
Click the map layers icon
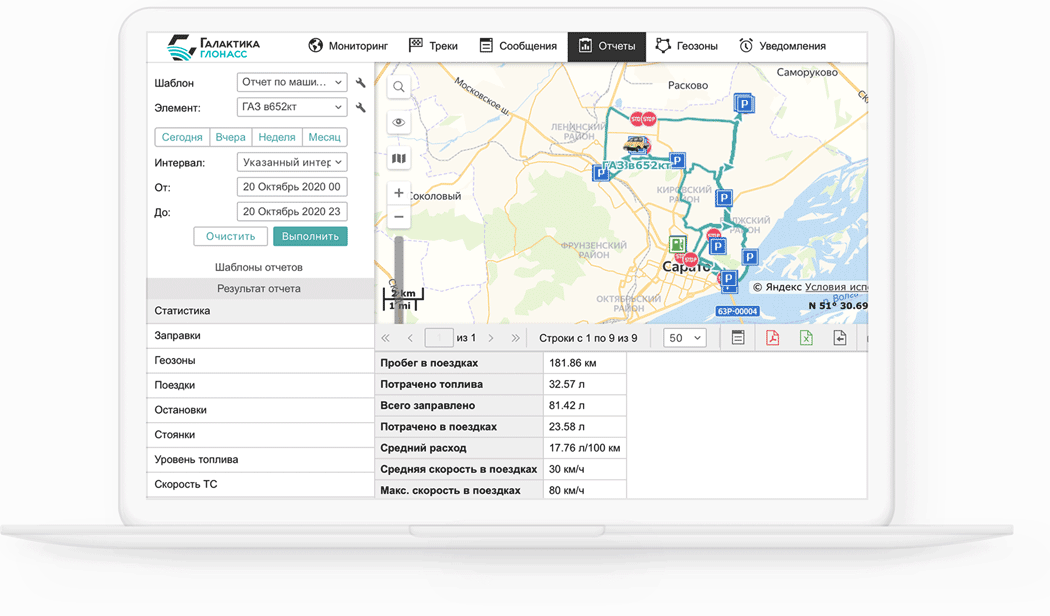tap(398, 159)
